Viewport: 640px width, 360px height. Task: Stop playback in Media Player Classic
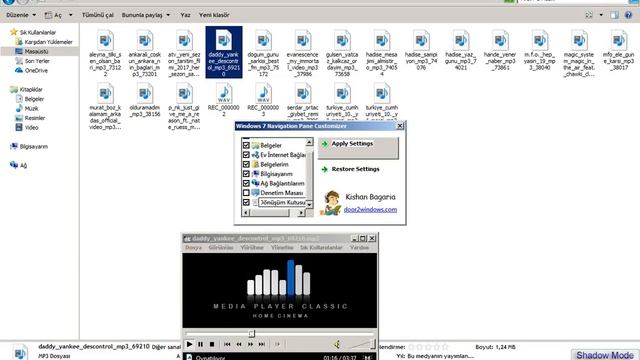coord(212,344)
